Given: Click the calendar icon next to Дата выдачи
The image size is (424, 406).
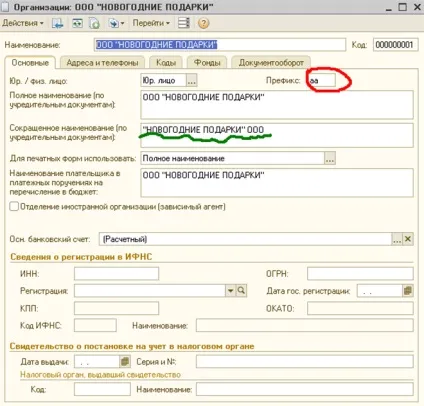Looking at the screenshot, I should [x=124, y=361].
